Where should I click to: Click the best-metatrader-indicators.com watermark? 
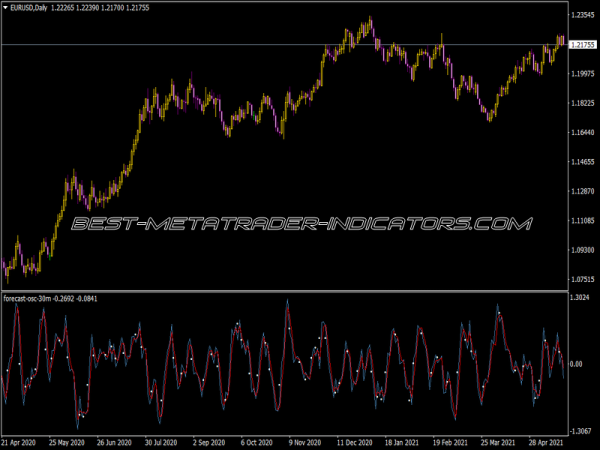pos(300,225)
